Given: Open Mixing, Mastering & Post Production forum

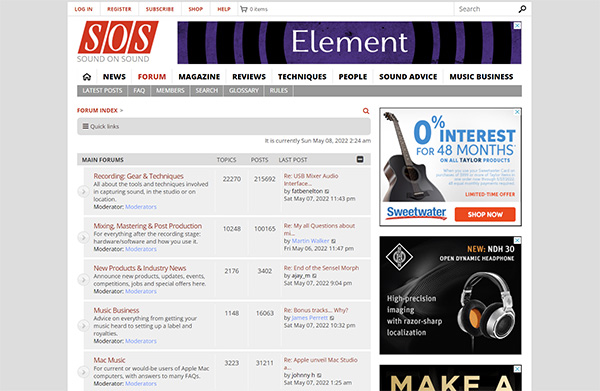Looking at the screenshot, I should tap(148, 226).
